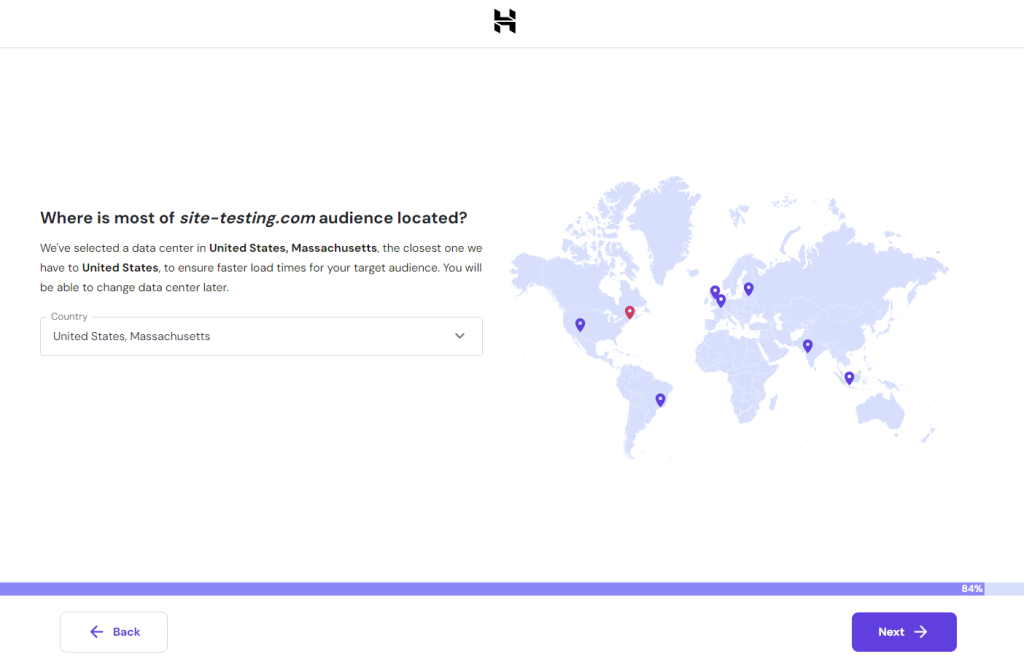Screen dimensions: 1024x662
Task: Select the United Kingdom data center pin
Action: click(715, 289)
